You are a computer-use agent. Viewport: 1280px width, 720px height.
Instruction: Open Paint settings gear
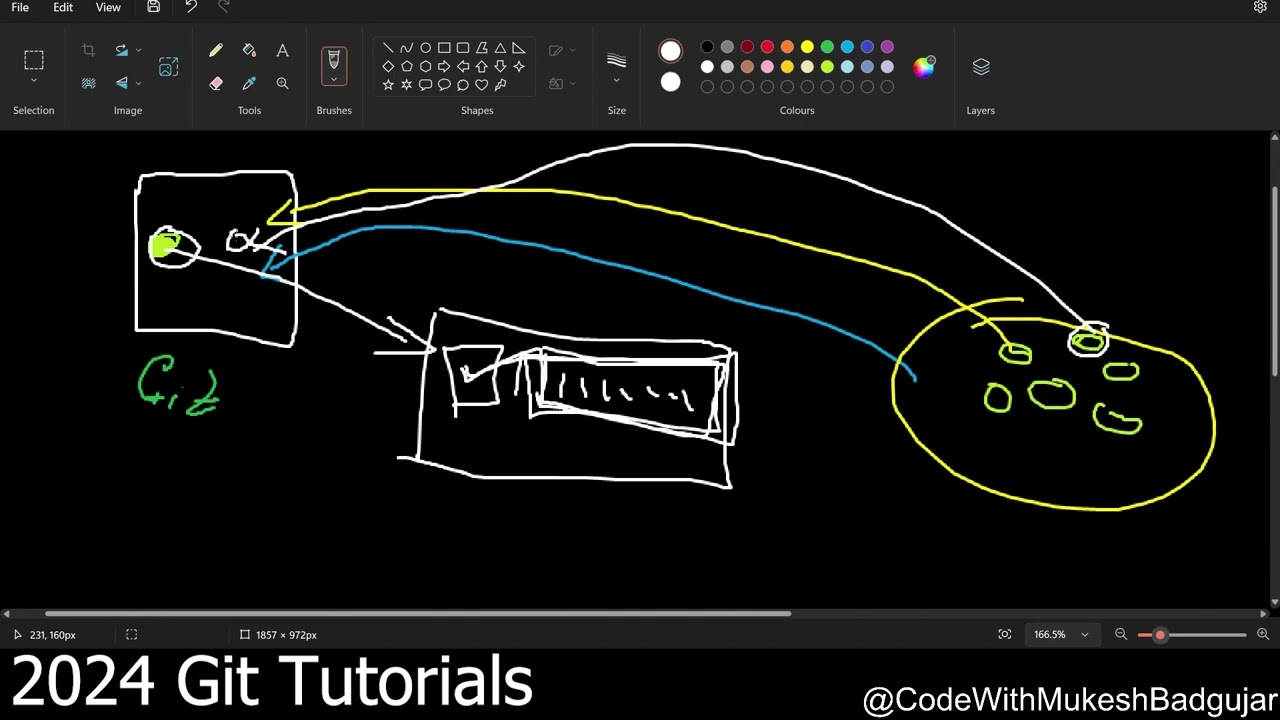click(1260, 7)
